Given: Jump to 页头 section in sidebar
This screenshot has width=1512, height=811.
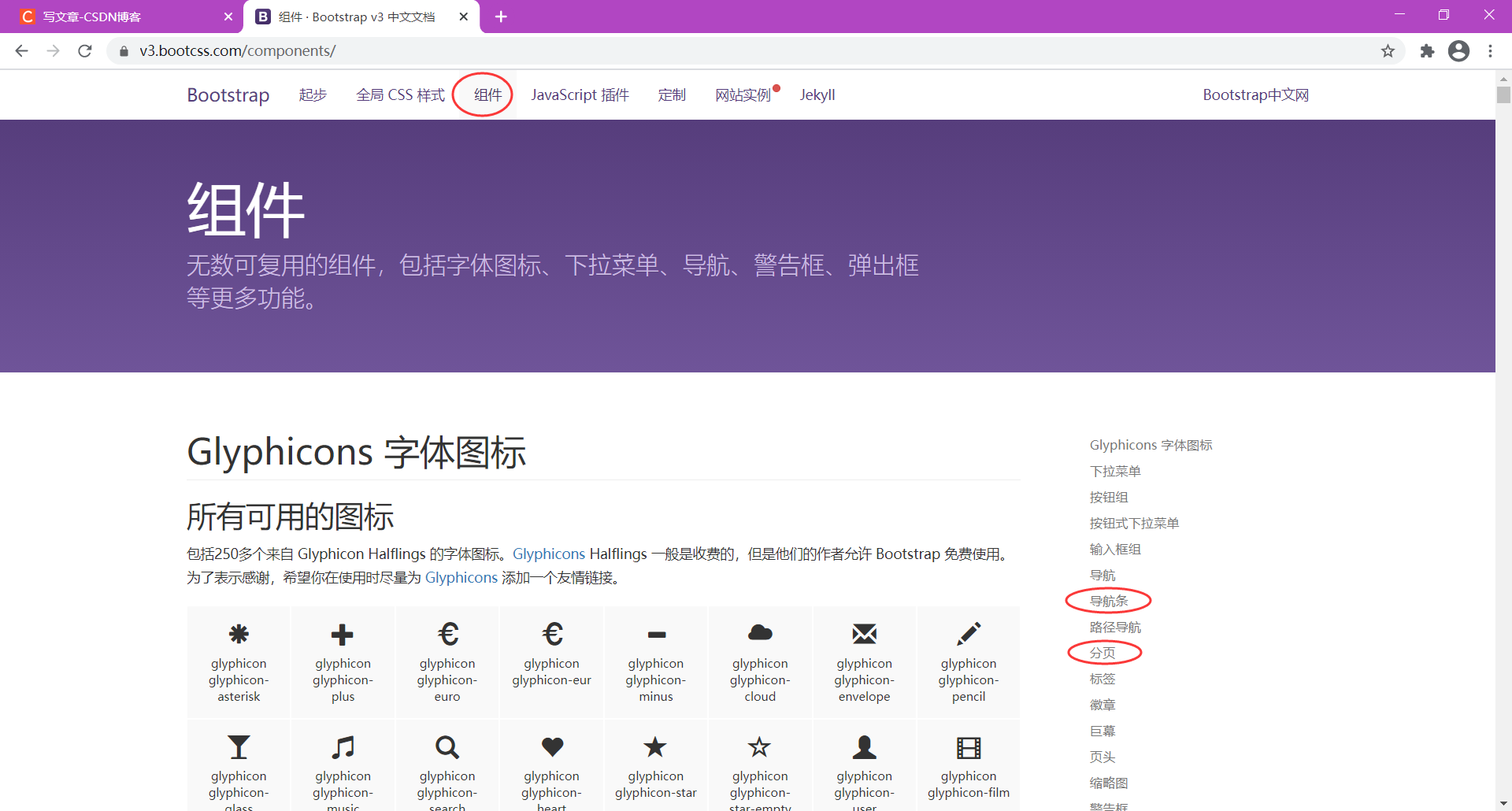Looking at the screenshot, I should [1102, 757].
